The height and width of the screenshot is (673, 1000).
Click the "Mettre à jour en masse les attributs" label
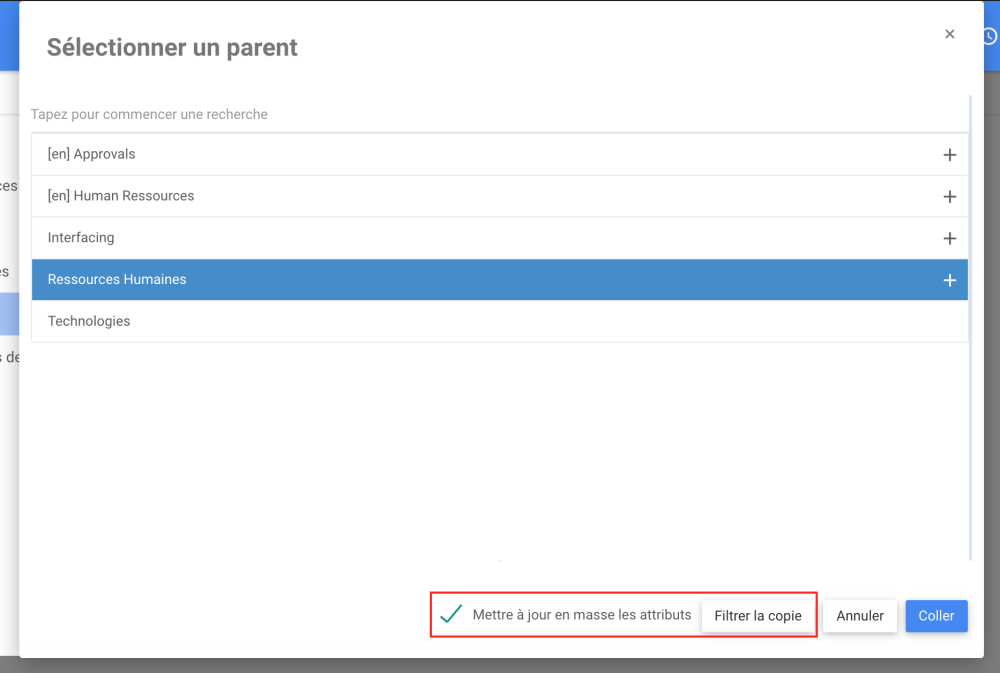[x=582, y=615]
